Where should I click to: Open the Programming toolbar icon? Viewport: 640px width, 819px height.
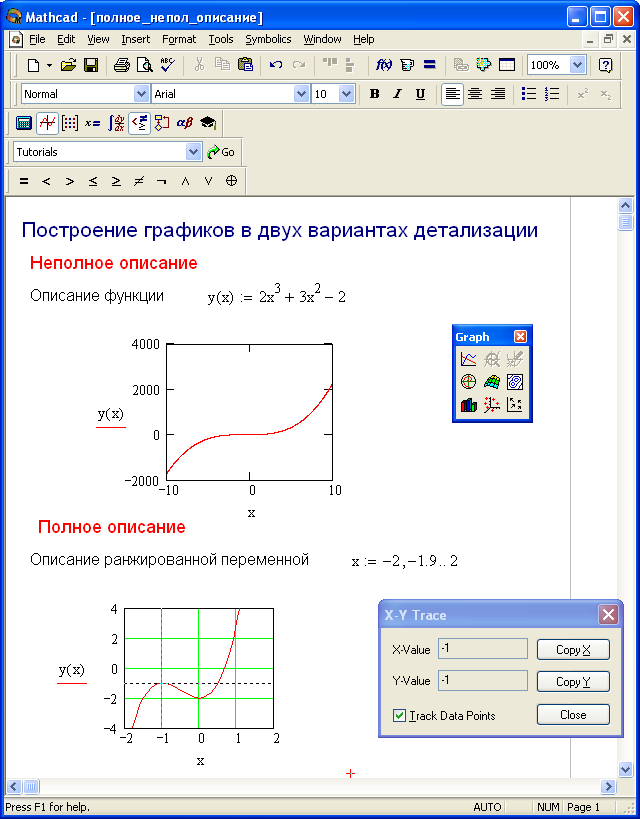(x=162, y=123)
